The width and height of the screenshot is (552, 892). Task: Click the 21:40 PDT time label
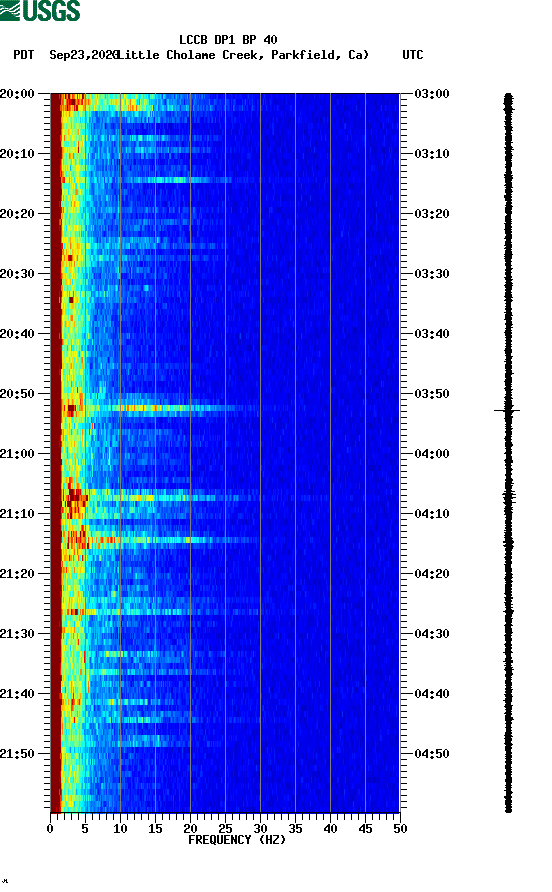[17, 694]
